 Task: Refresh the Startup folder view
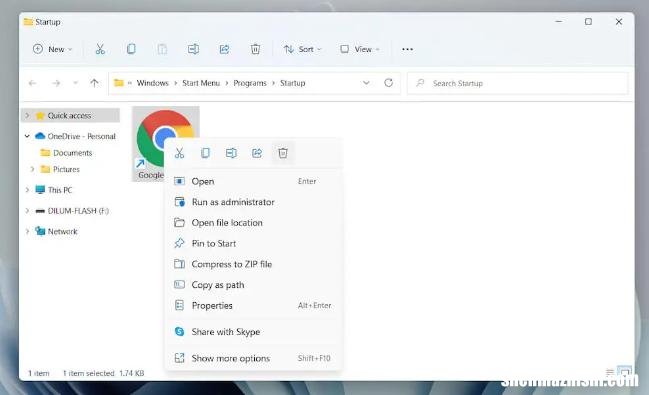pyautogui.click(x=388, y=83)
